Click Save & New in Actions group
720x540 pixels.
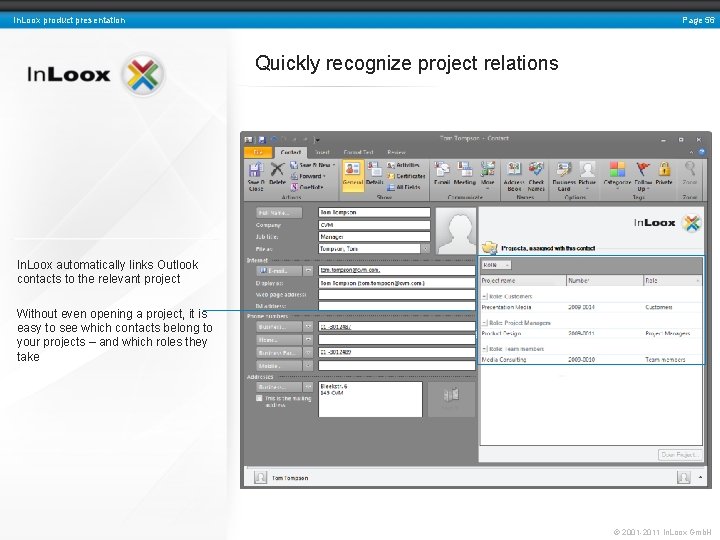point(312,165)
